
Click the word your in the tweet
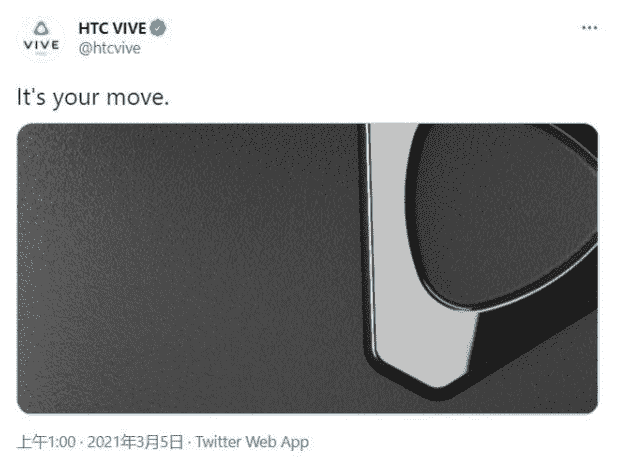pyautogui.click(x=76, y=99)
